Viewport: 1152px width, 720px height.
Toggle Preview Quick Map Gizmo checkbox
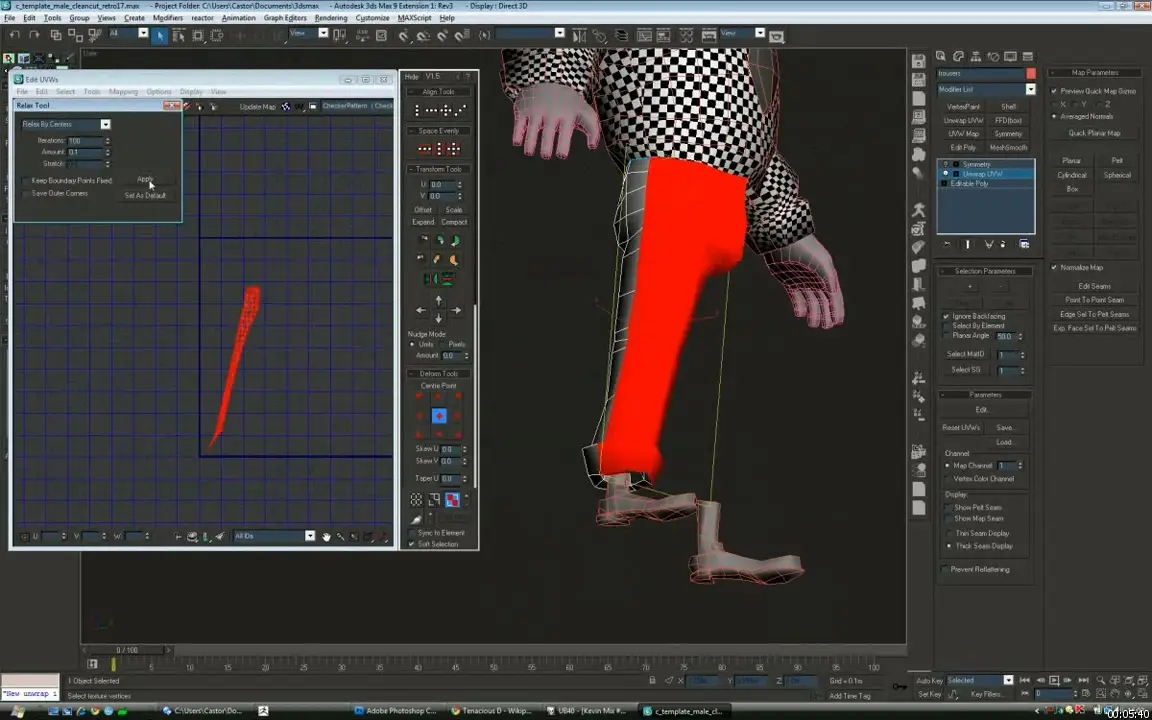[x=1054, y=91]
